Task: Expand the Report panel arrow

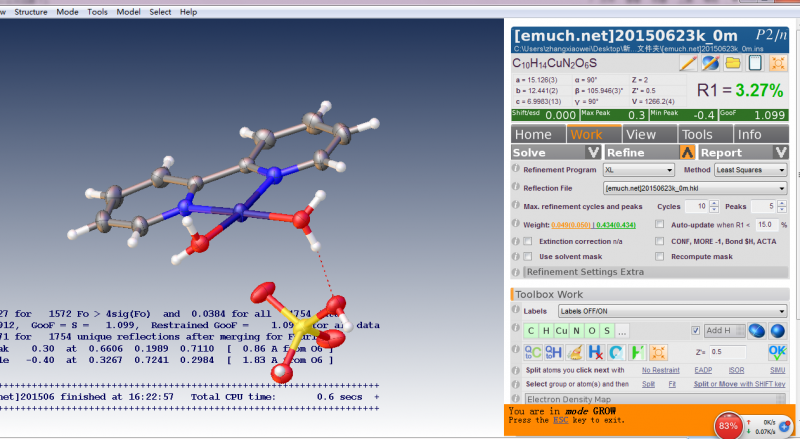Action: (781, 152)
